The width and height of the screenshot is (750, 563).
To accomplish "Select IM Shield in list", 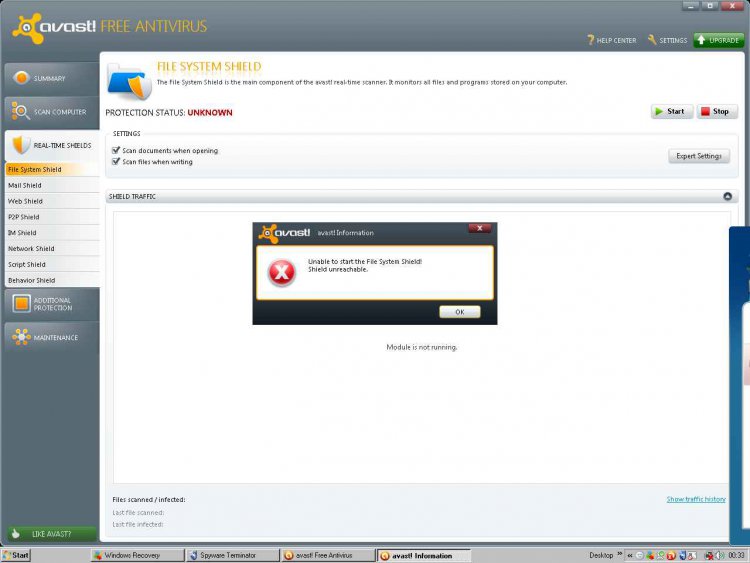I will (x=52, y=232).
